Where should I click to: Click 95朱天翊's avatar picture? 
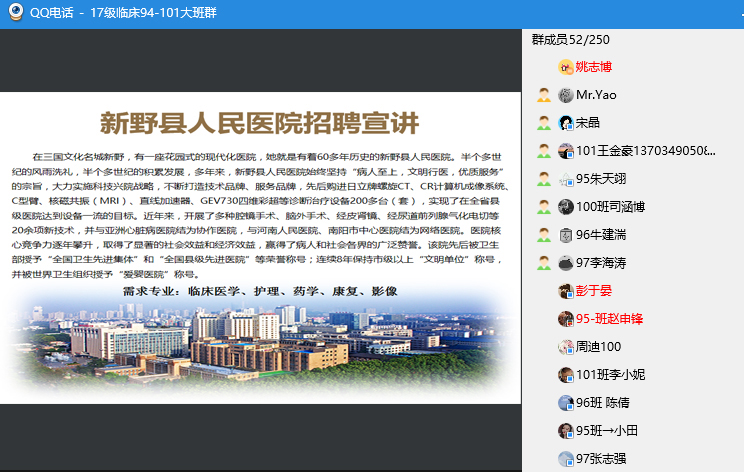[565, 179]
